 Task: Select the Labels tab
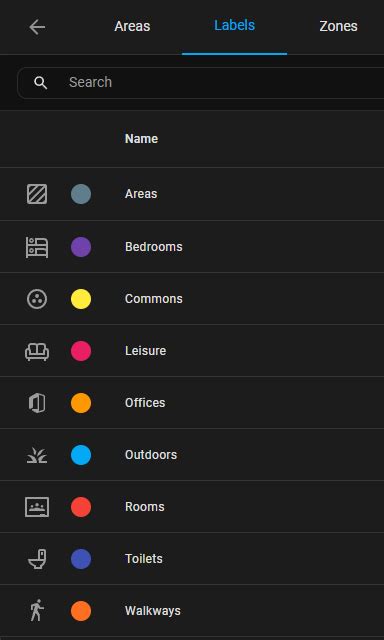235,26
